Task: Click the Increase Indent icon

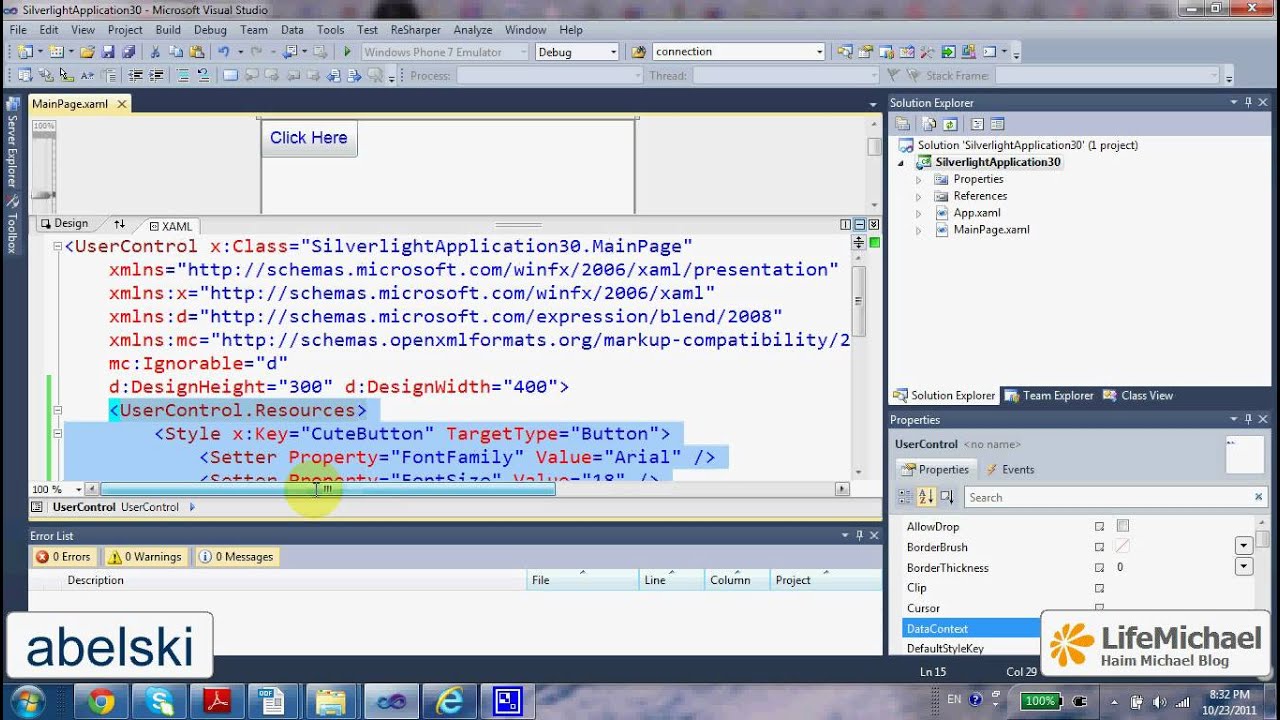Action: (157, 76)
